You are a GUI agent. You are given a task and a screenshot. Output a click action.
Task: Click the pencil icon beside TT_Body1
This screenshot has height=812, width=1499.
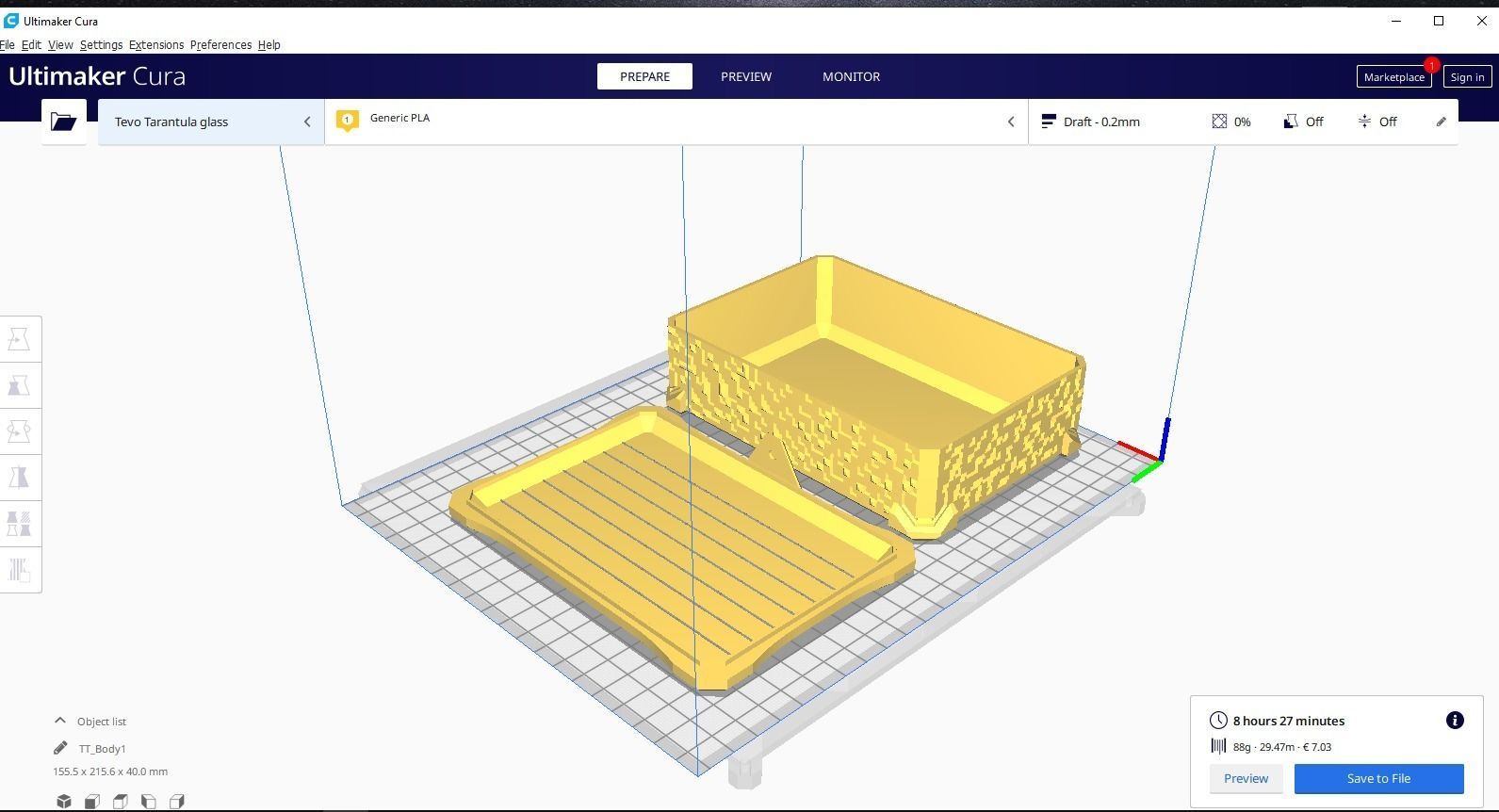(60, 748)
